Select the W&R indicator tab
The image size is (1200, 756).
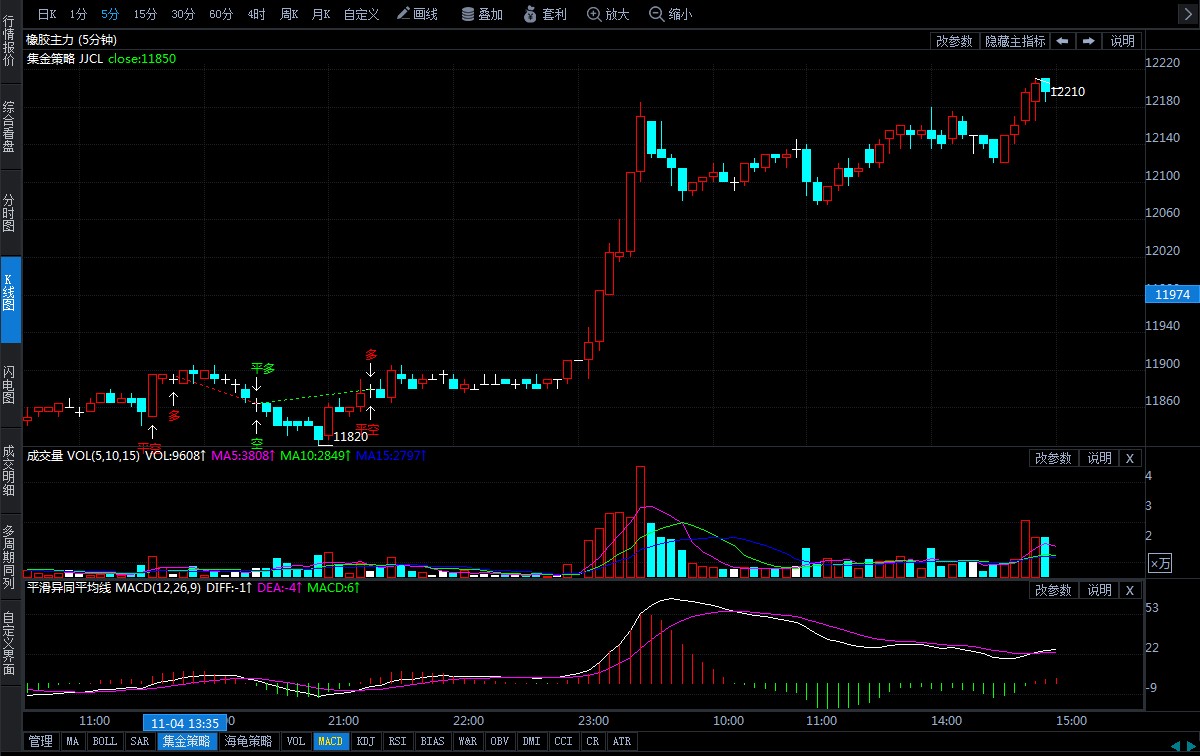[467, 742]
